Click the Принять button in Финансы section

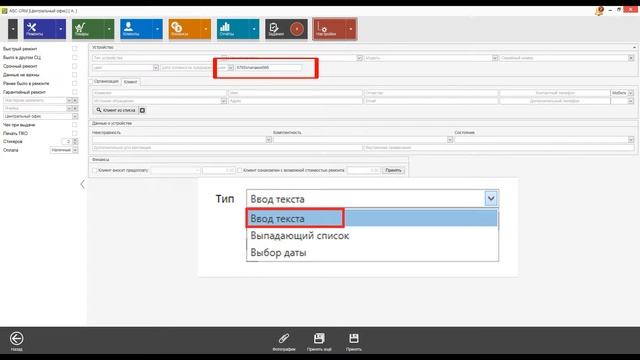point(393,170)
